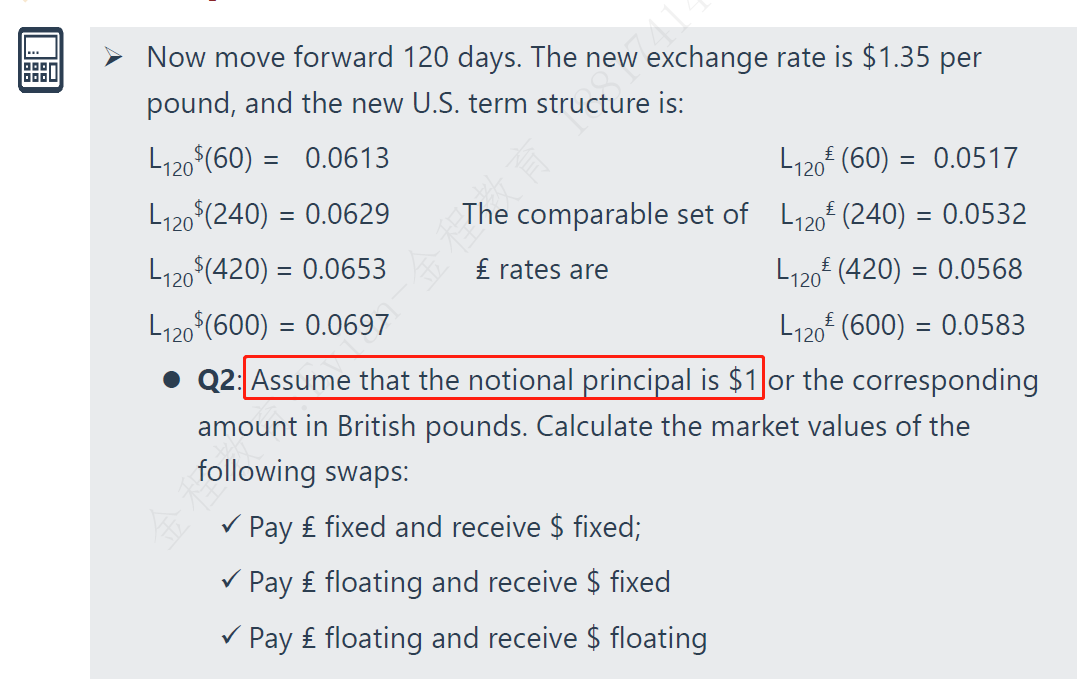
Task: Click the pound rate value 0.0583
Action: coord(983,325)
